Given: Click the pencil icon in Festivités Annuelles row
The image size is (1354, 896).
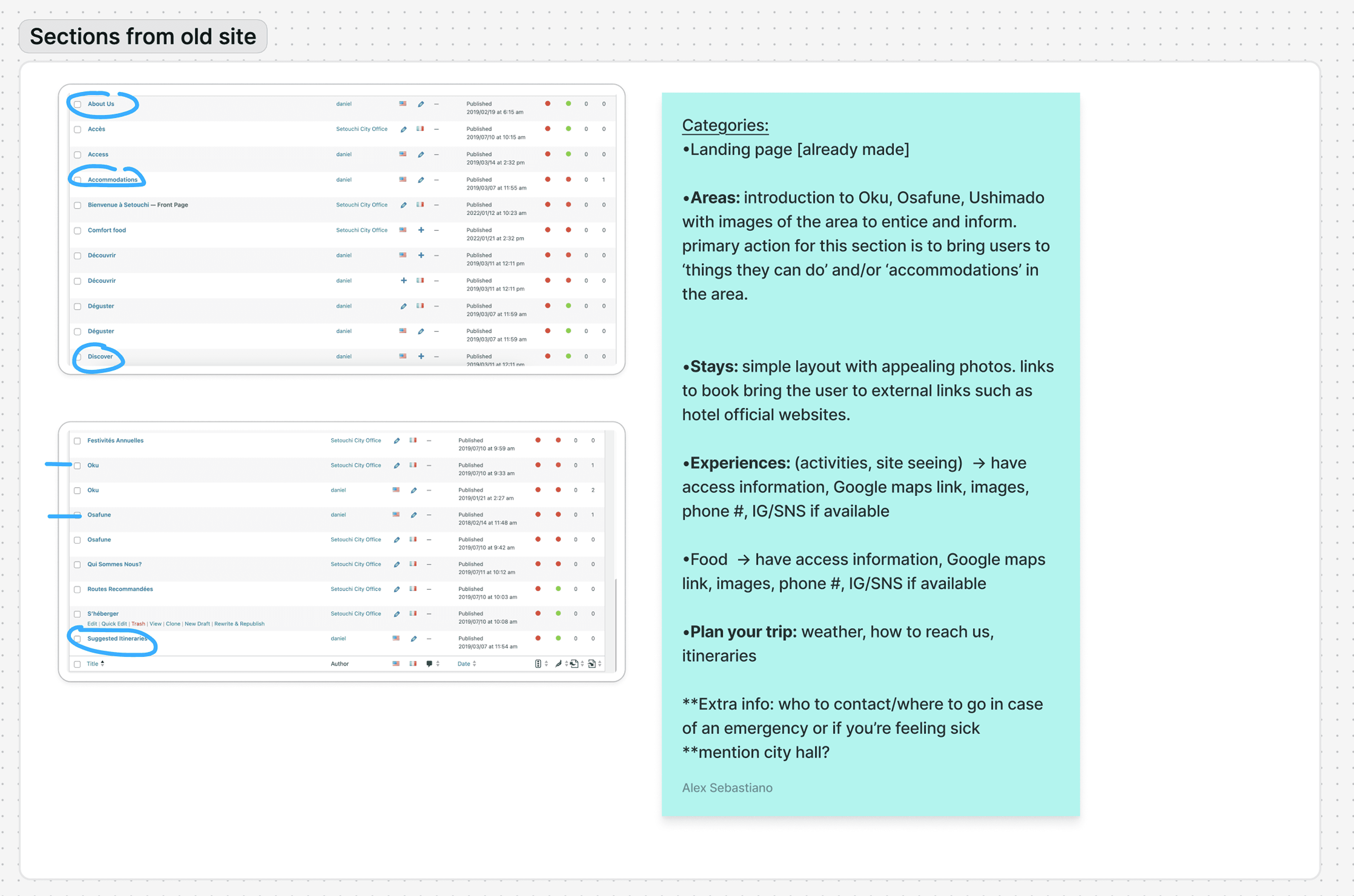Looking at the screenshot, I should tap(397, 440).
